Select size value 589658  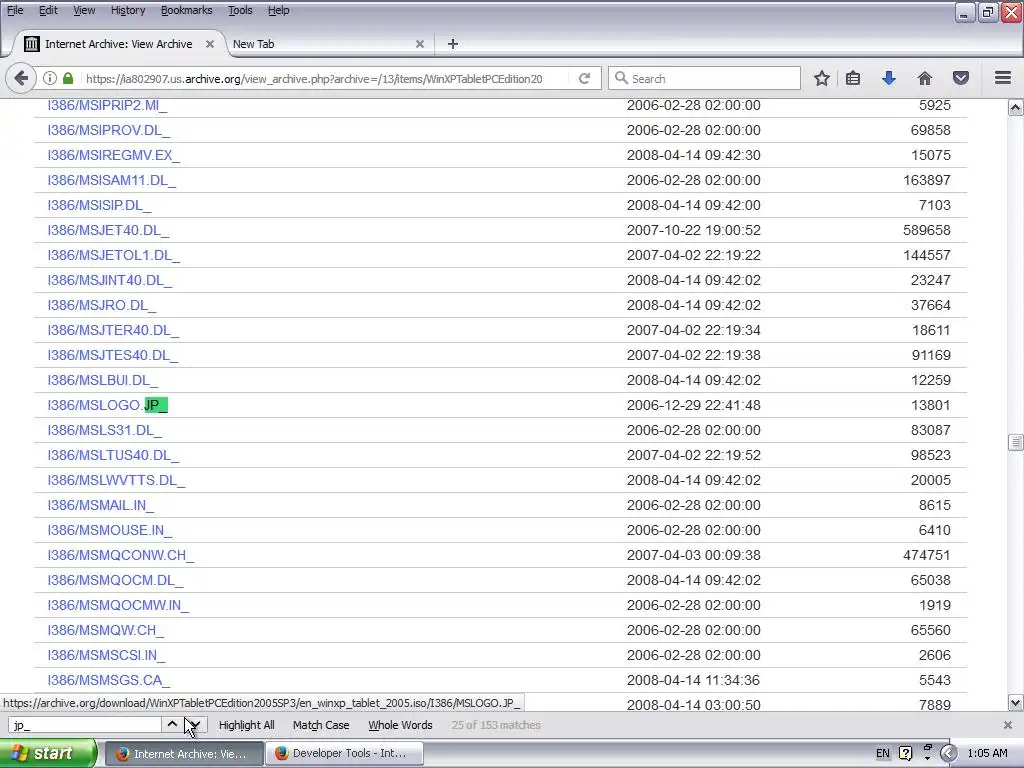click(927, 230)
